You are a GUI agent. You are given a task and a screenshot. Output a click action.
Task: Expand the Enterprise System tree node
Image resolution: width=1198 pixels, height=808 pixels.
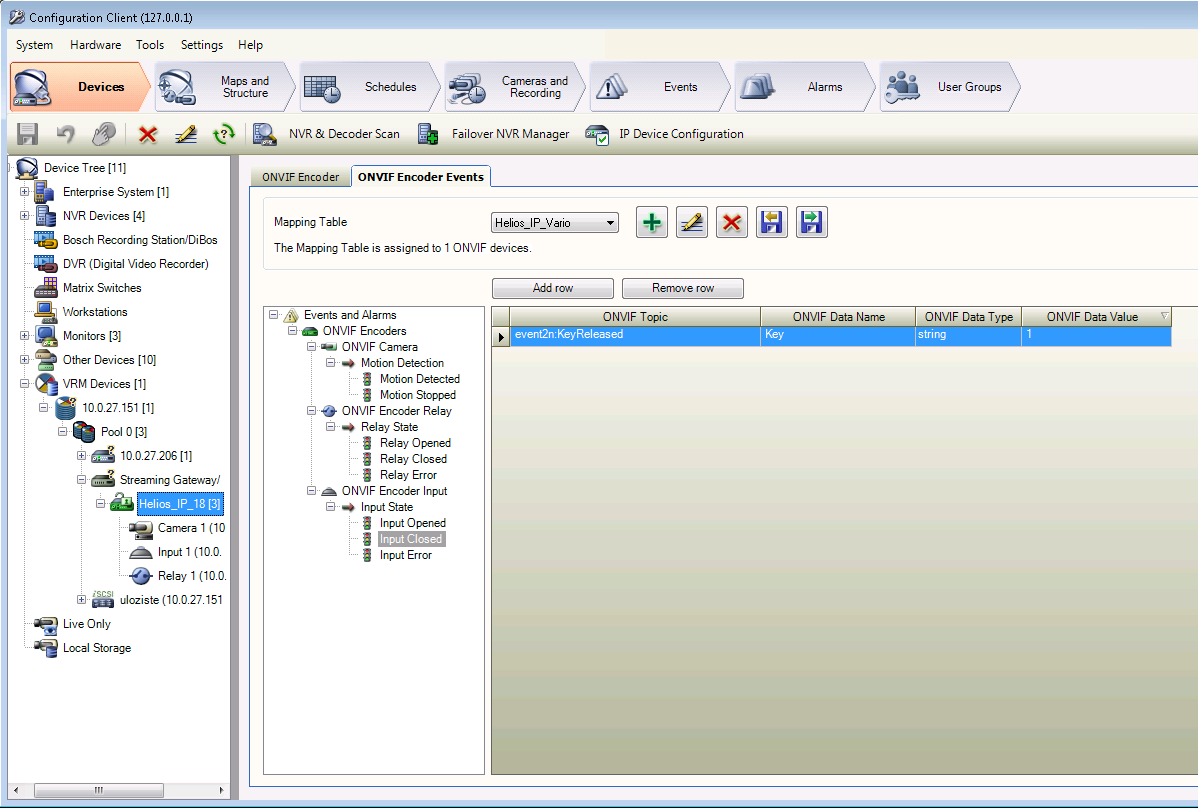[x=25, y=192]
